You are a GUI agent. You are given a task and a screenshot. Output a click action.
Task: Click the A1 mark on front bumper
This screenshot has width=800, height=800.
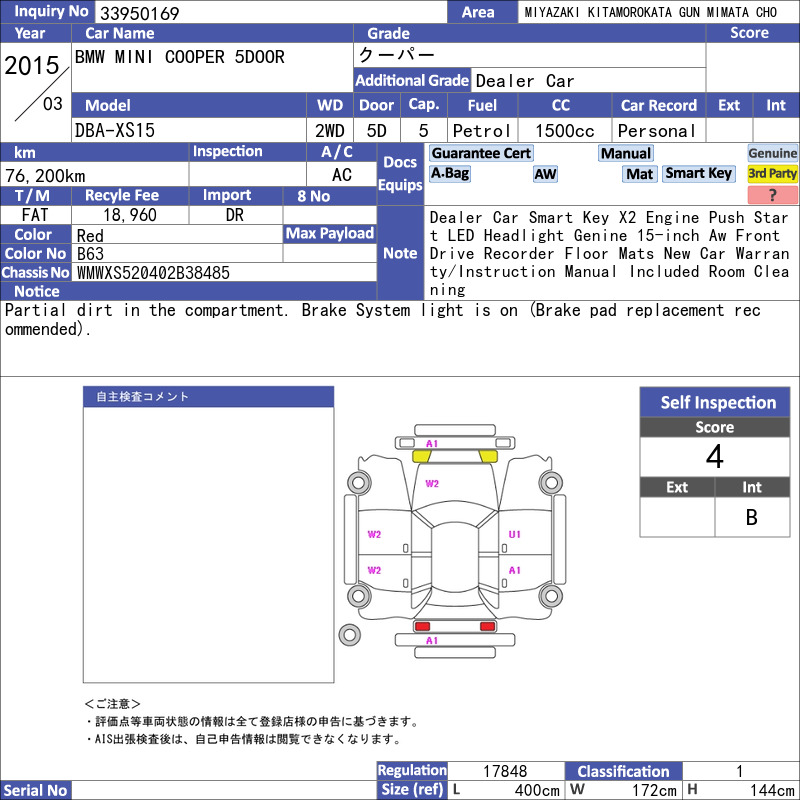point(432,443)
